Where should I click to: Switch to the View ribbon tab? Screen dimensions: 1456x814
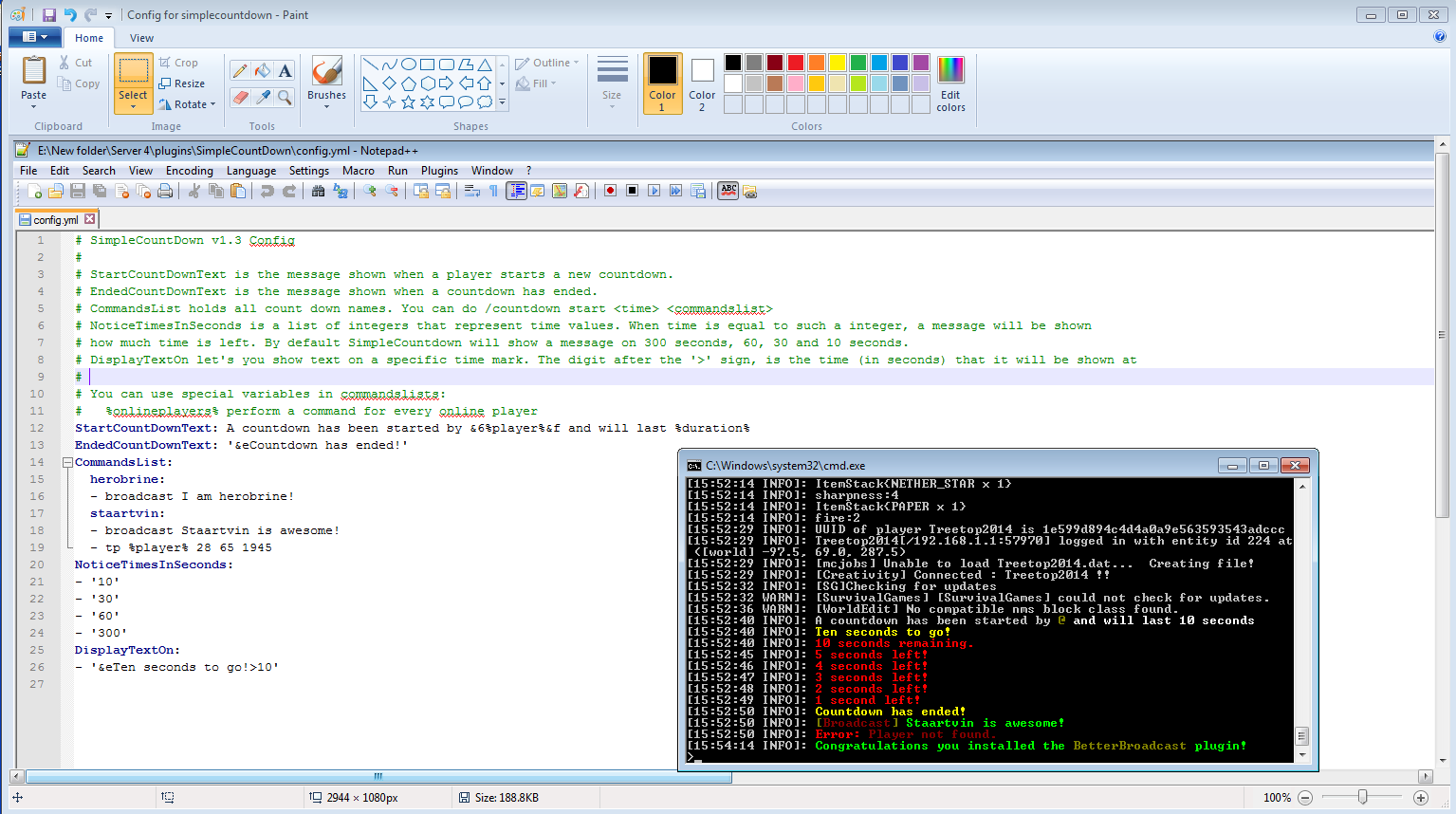coord(141,38)
